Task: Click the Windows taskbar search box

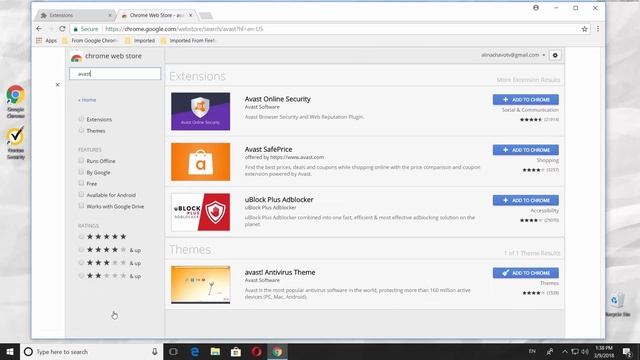Action: [91, 351]
